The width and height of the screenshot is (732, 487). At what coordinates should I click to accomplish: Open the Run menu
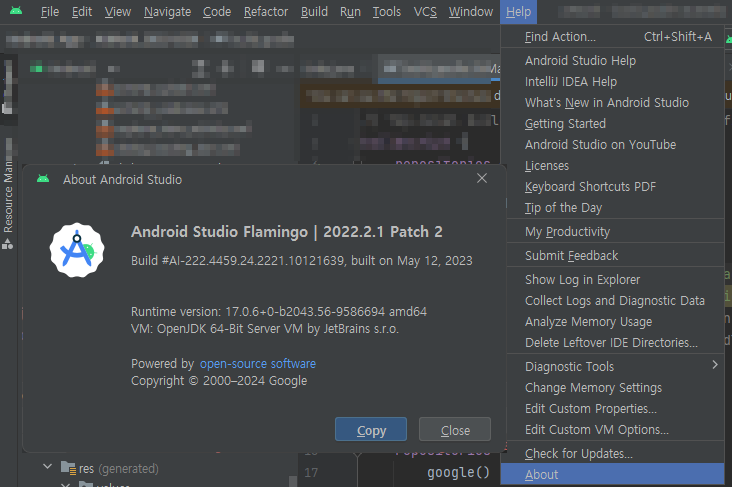pyautogui.click(x=350, y=12)
